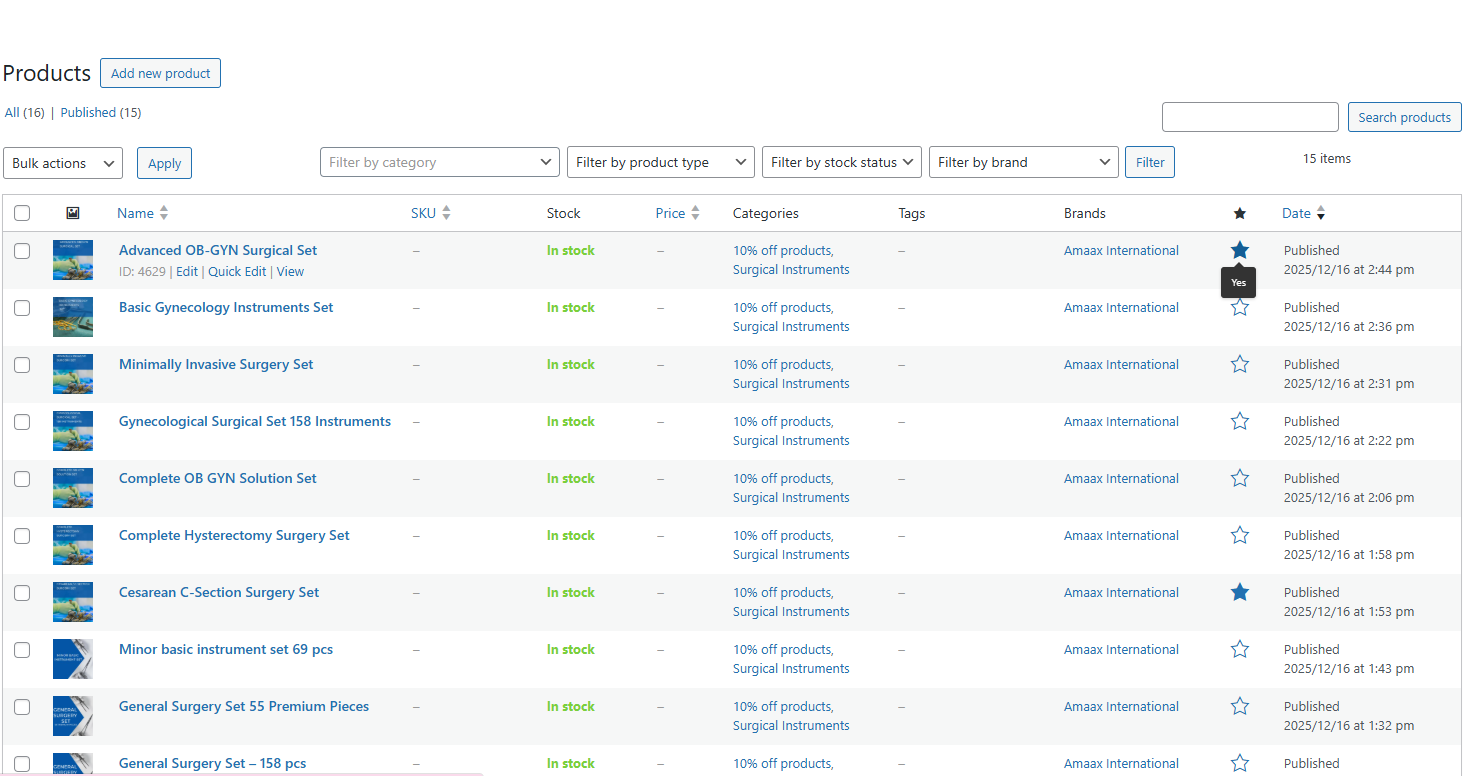Click the image column header icon
Viewport: 1465px width, 776px height.
[72, 213]
